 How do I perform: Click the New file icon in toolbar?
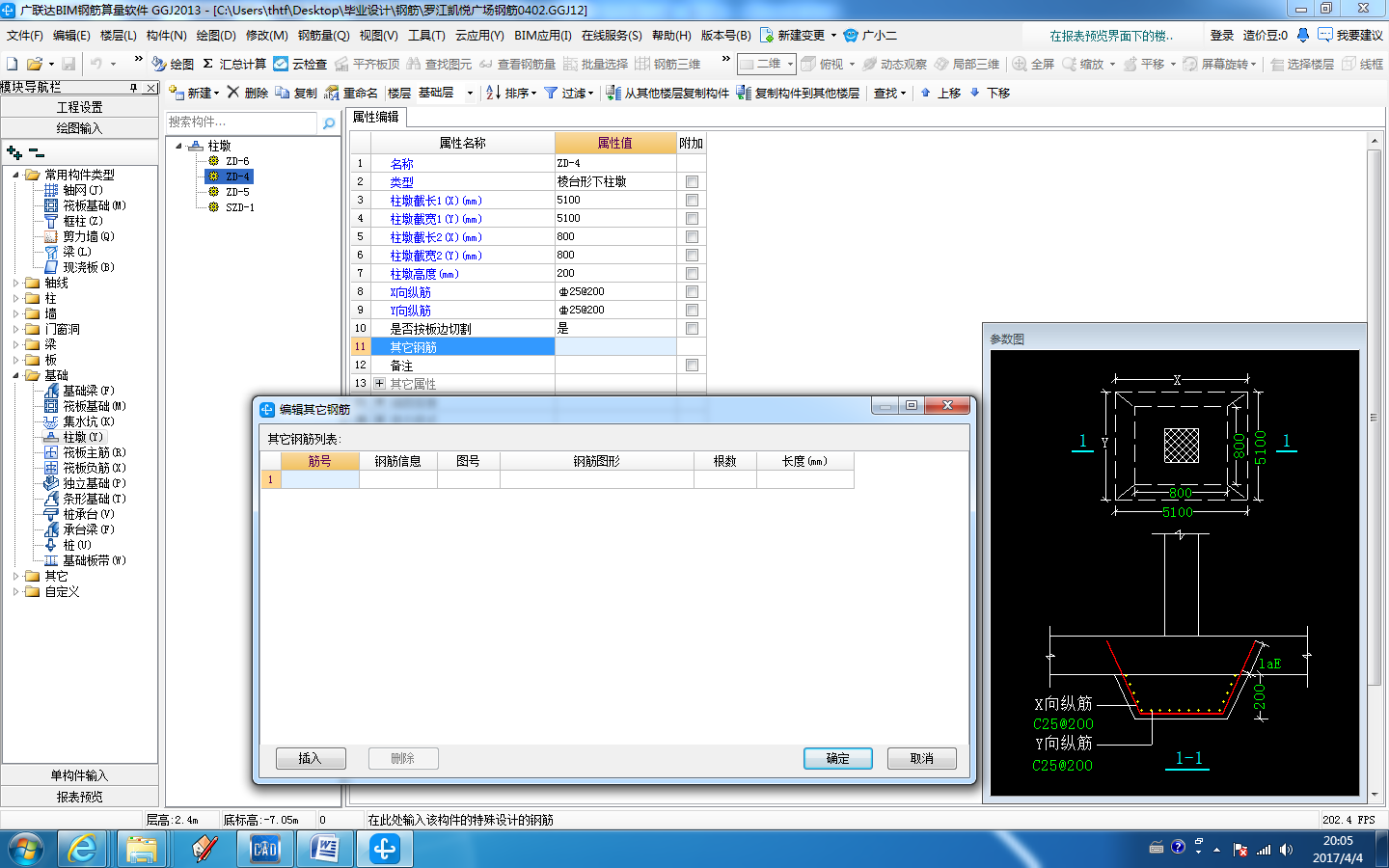coord(13,64)
